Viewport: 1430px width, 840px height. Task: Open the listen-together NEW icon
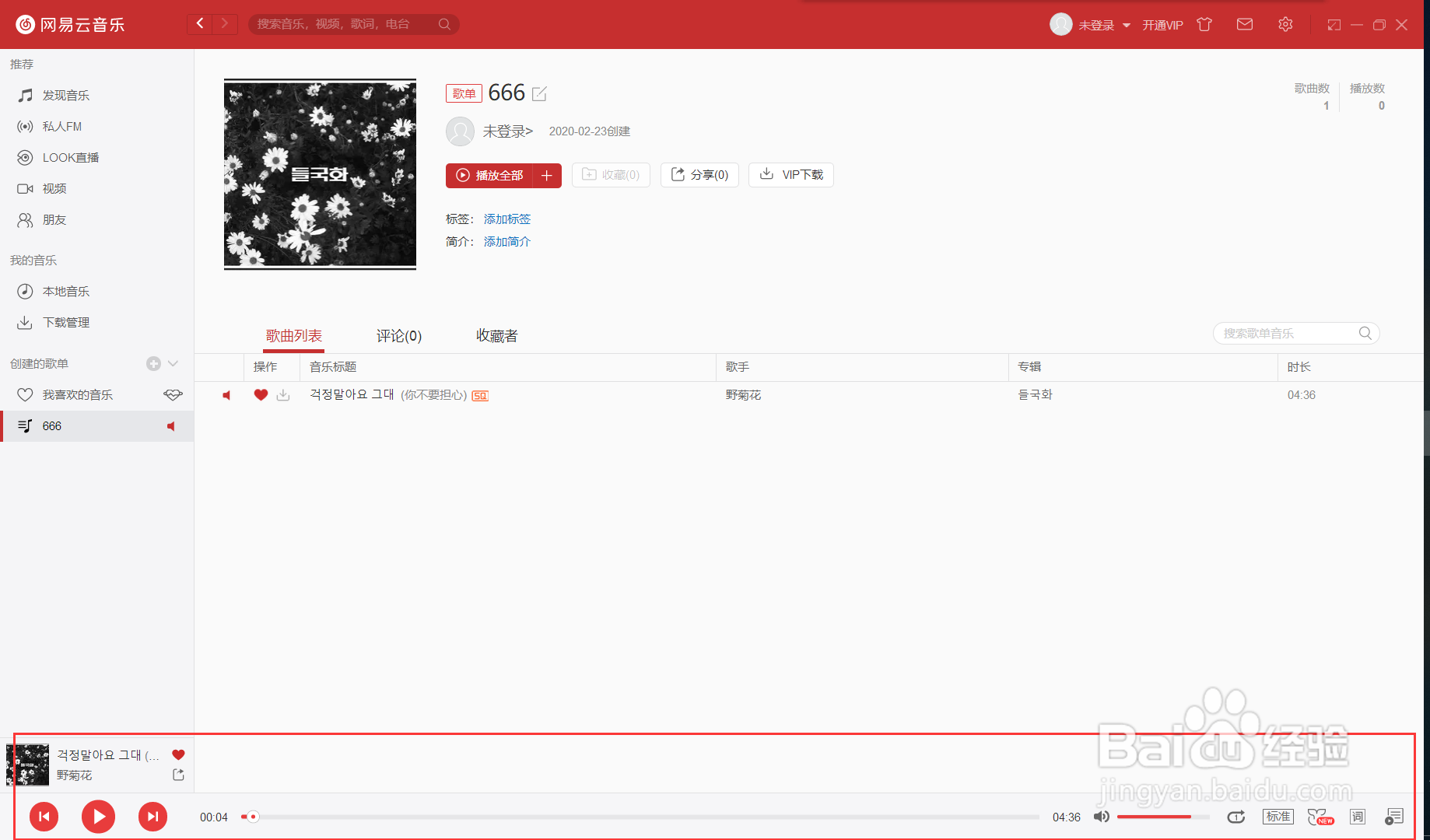(1320, 817)
